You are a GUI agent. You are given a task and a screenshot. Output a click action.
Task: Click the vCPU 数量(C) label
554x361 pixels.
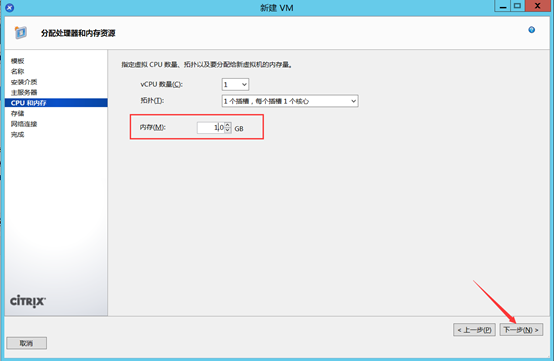point(161,84)
